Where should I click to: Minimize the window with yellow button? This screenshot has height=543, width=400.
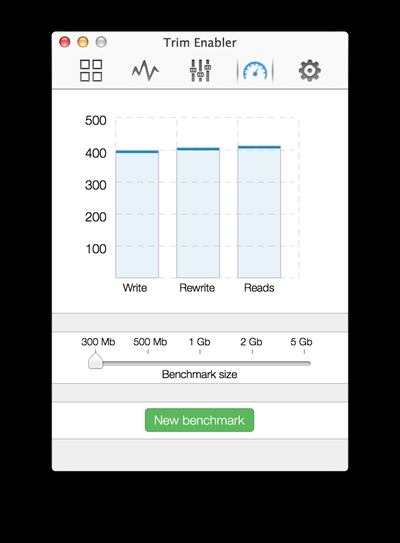coord(83,42)
